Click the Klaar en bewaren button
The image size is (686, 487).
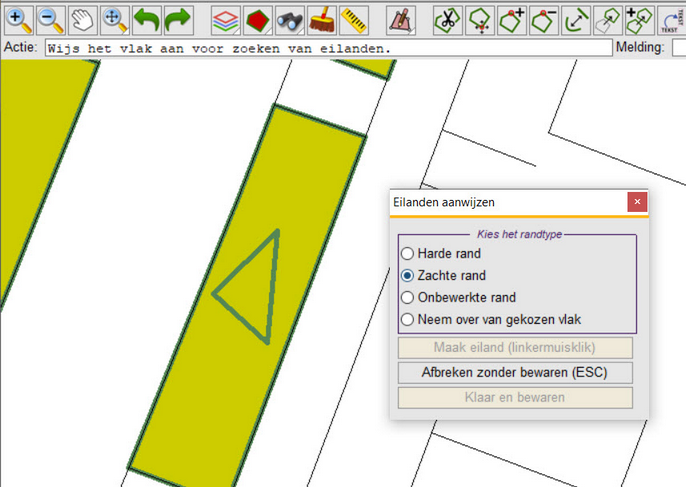515,398
